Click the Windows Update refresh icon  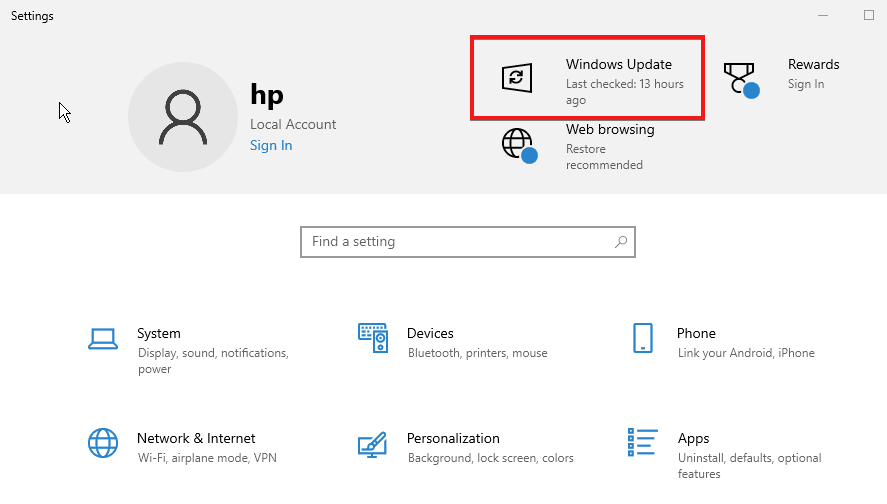[516, 77]
